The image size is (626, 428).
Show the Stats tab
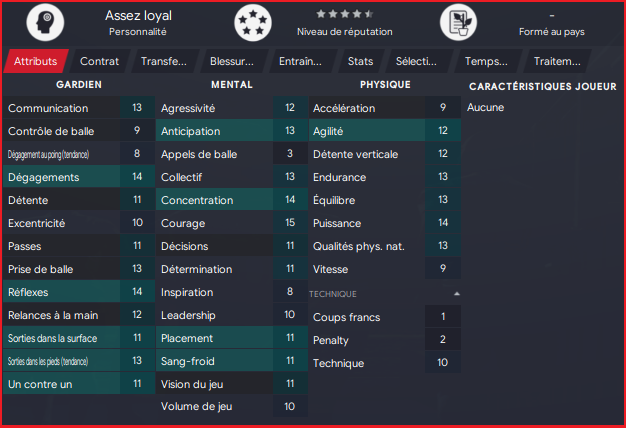pyautogui.click(x=360, y=61)
